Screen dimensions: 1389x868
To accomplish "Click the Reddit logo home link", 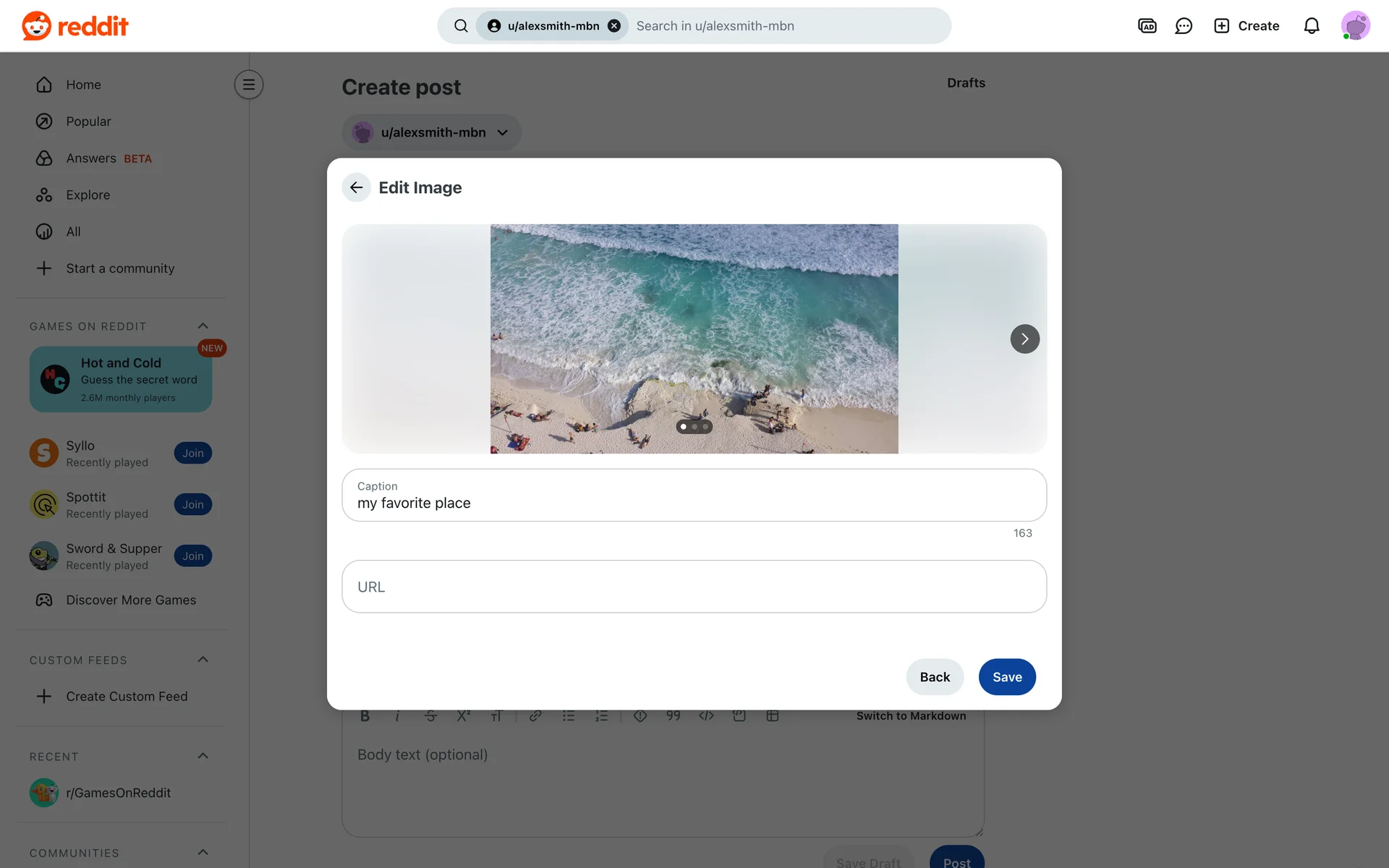I will (x=75, y=26).
